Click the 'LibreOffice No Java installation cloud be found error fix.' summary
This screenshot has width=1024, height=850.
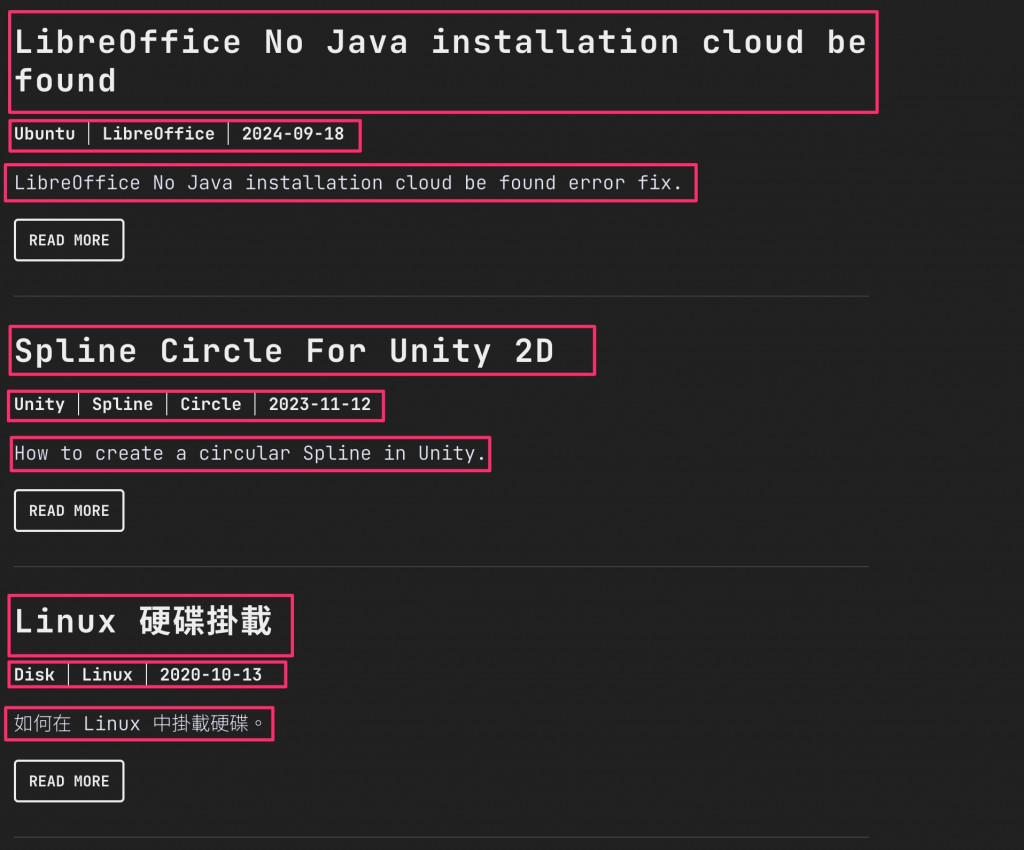pos(348,183)
